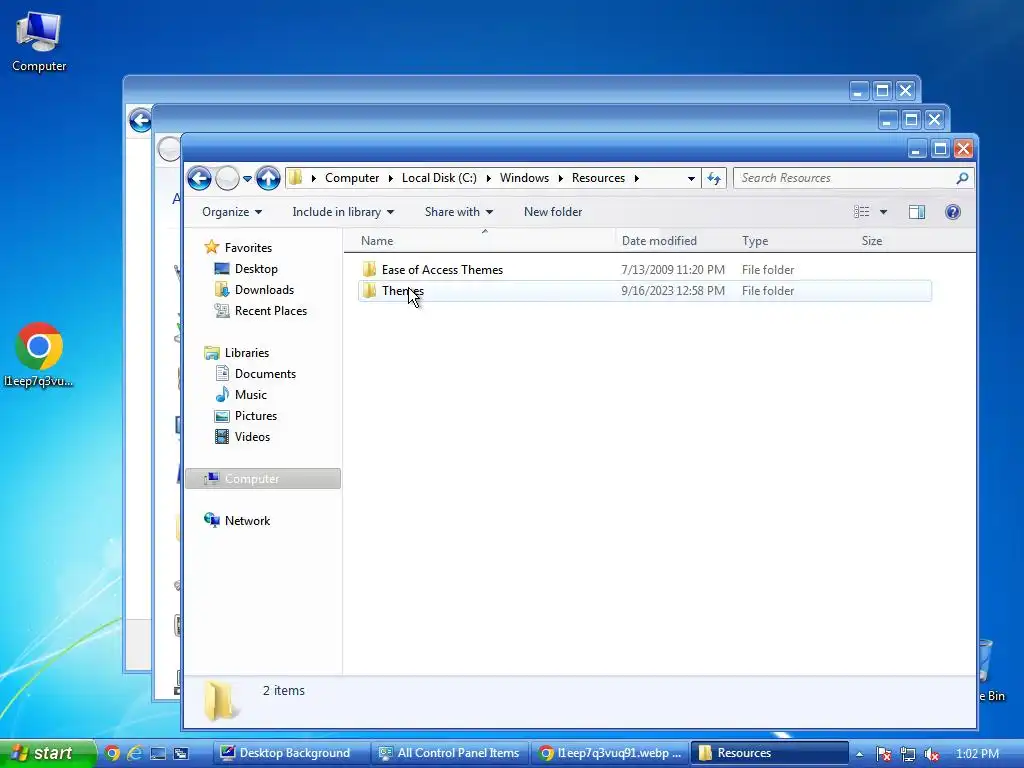Viewport: 1024px width, 768px height.
Task: Sort by the Name column header
Action: pos(480,240)
